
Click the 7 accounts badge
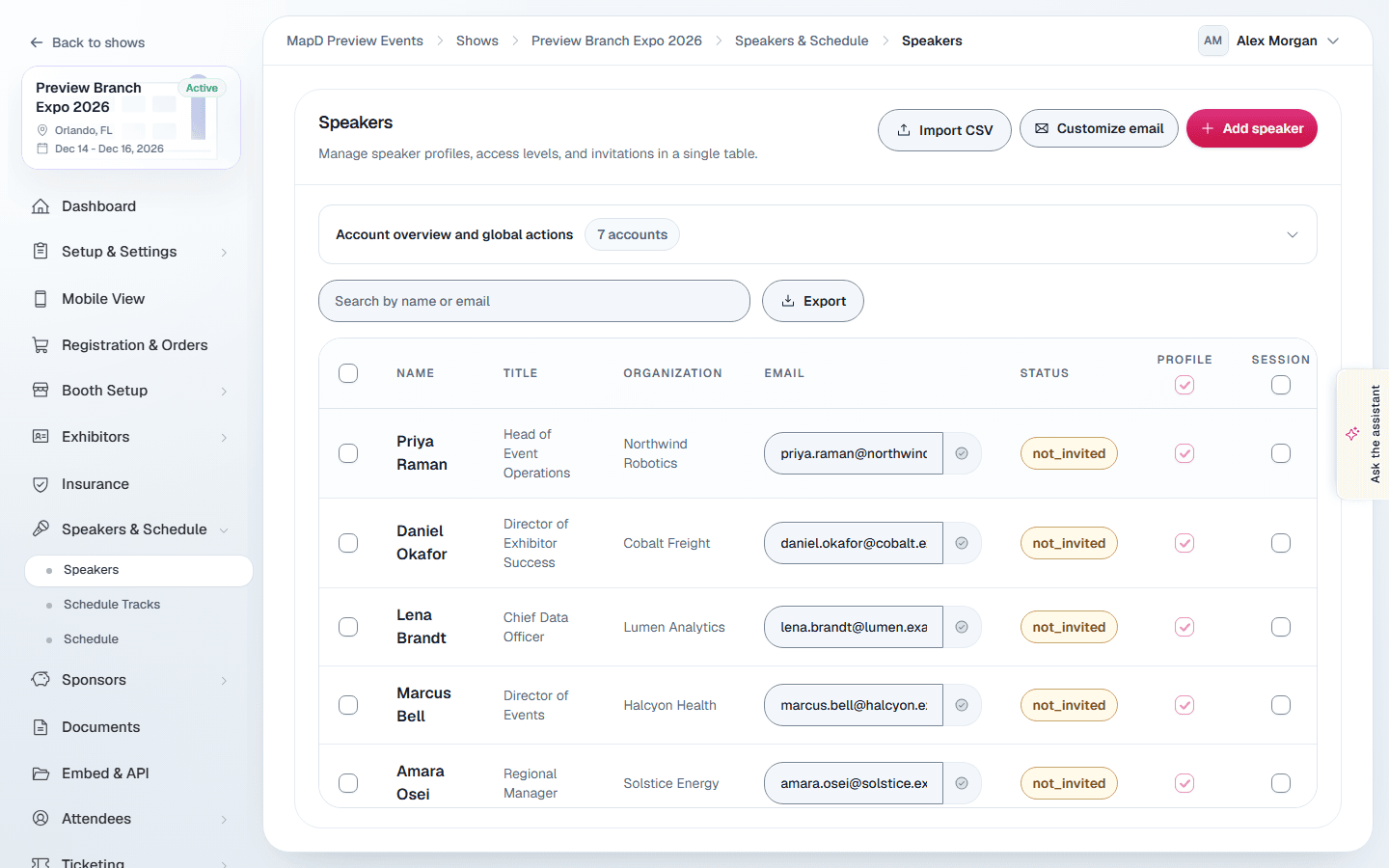coord(632,234)
